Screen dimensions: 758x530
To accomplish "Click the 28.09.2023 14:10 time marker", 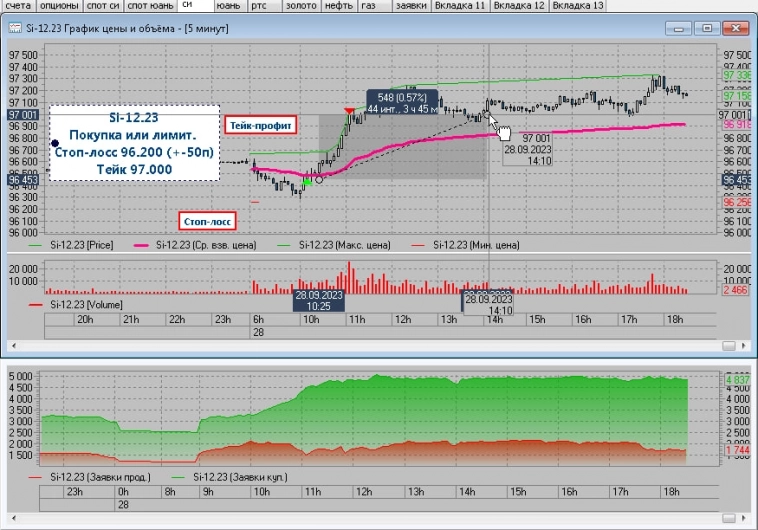I will [488, 304].
